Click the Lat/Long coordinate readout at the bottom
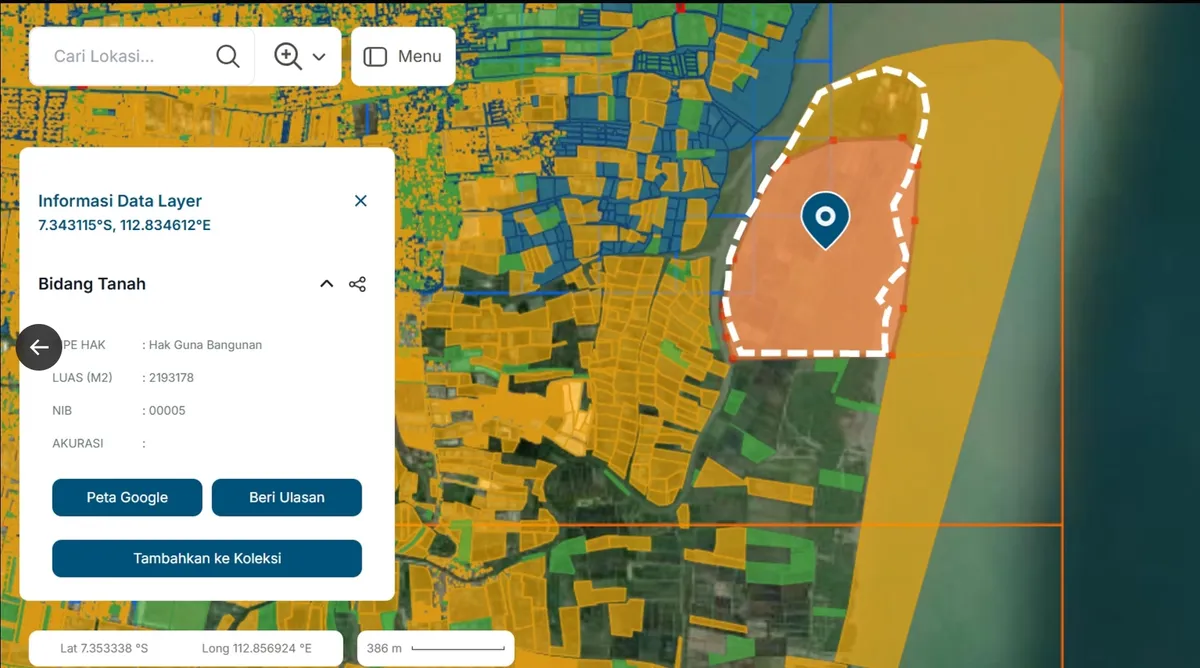This screenshot has height=668, width=1200. 186,648
